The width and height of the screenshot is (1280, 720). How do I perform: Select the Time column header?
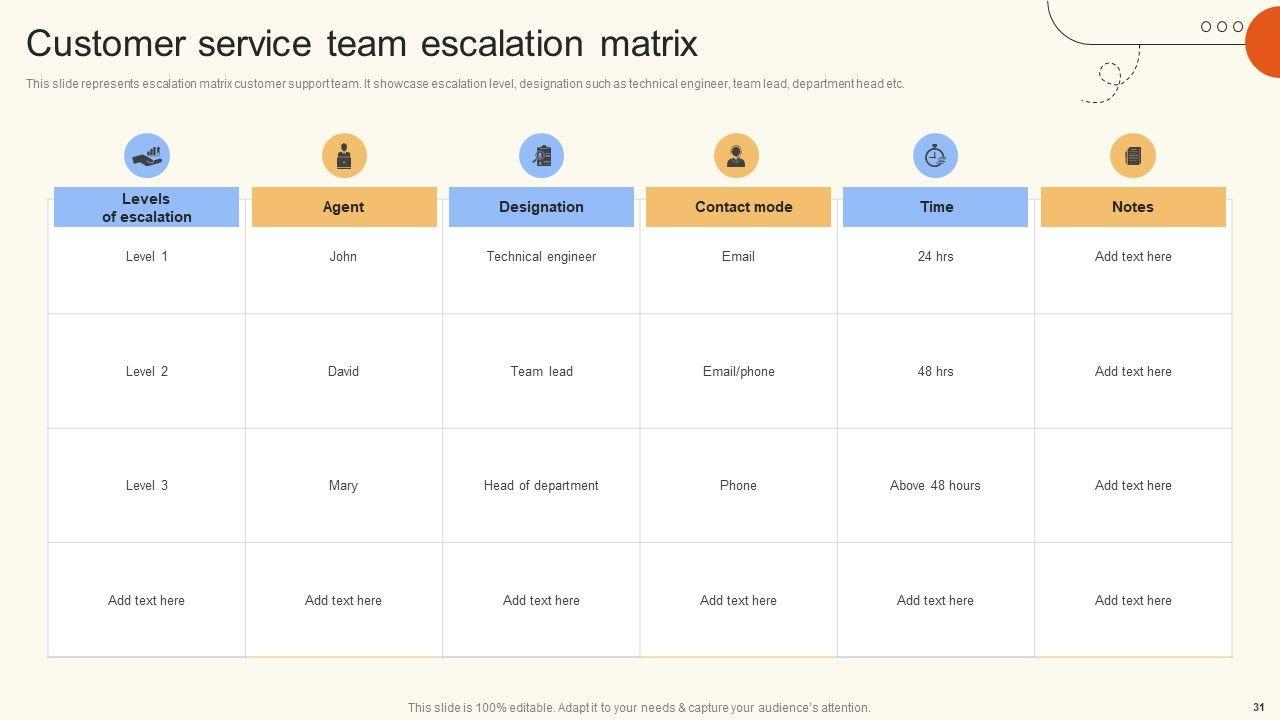[x=935, y=207]
